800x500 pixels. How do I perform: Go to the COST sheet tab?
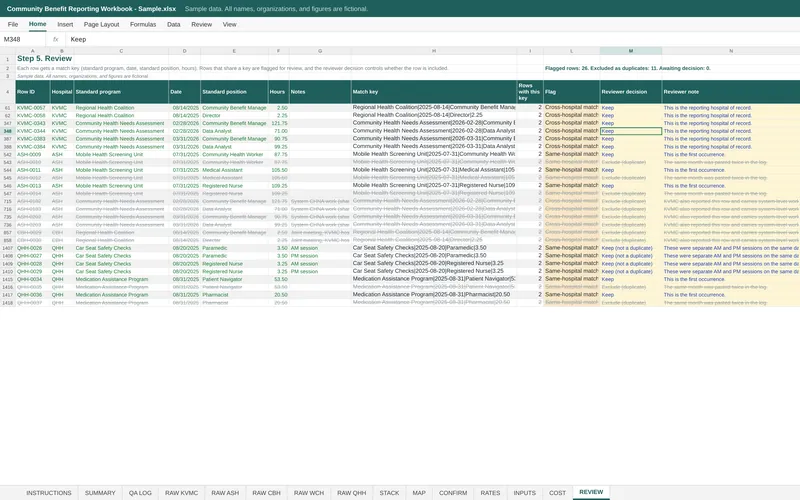557,493
